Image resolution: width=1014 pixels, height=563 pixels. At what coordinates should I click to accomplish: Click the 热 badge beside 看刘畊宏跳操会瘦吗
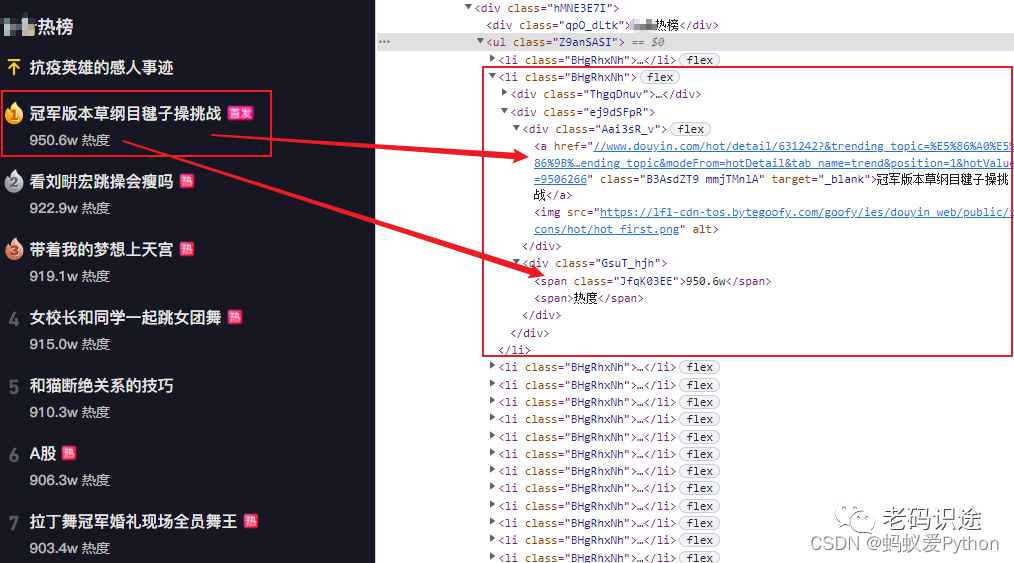(187, 181)
